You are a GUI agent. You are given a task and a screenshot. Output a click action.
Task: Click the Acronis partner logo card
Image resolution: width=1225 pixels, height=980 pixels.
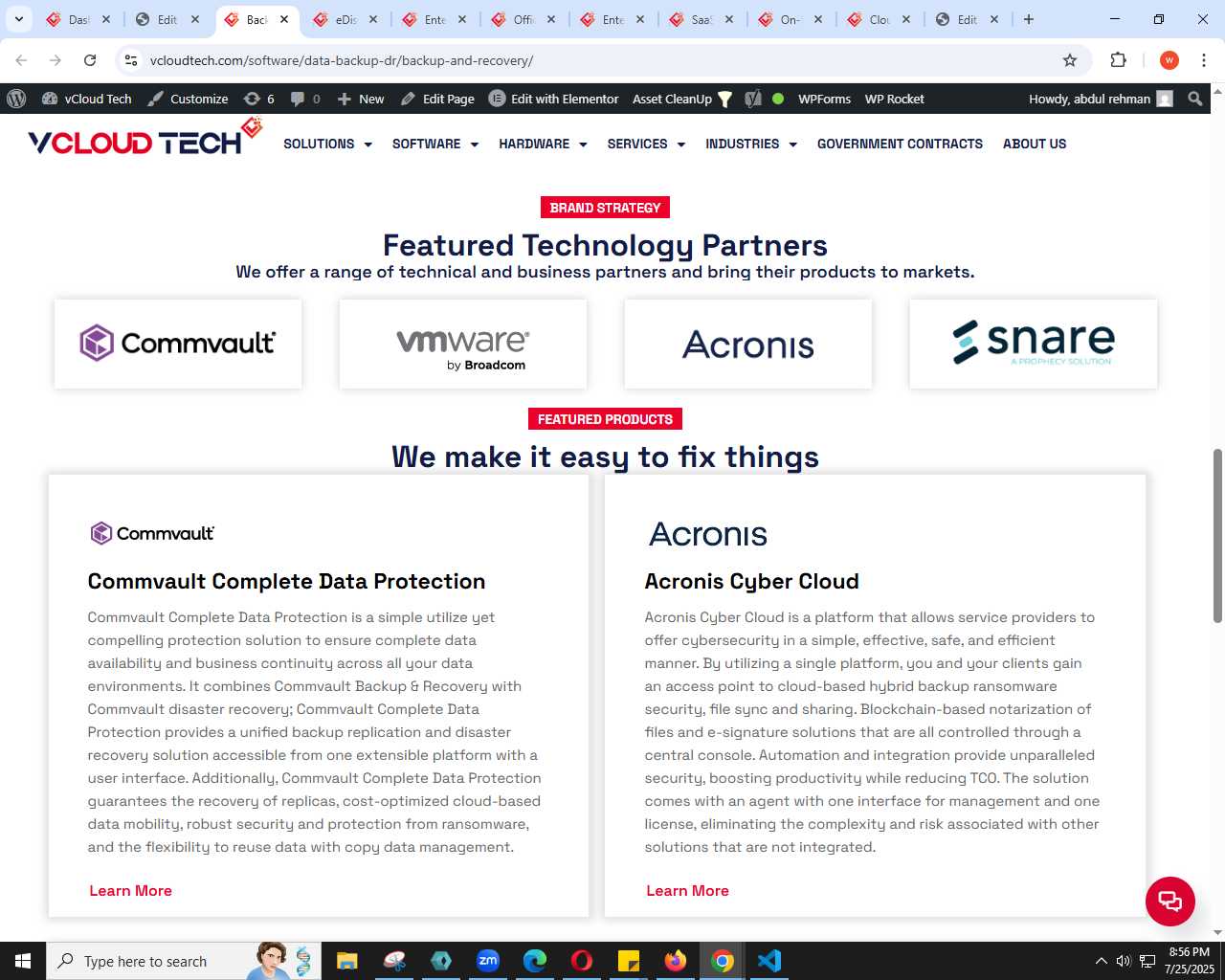(748, 344)
